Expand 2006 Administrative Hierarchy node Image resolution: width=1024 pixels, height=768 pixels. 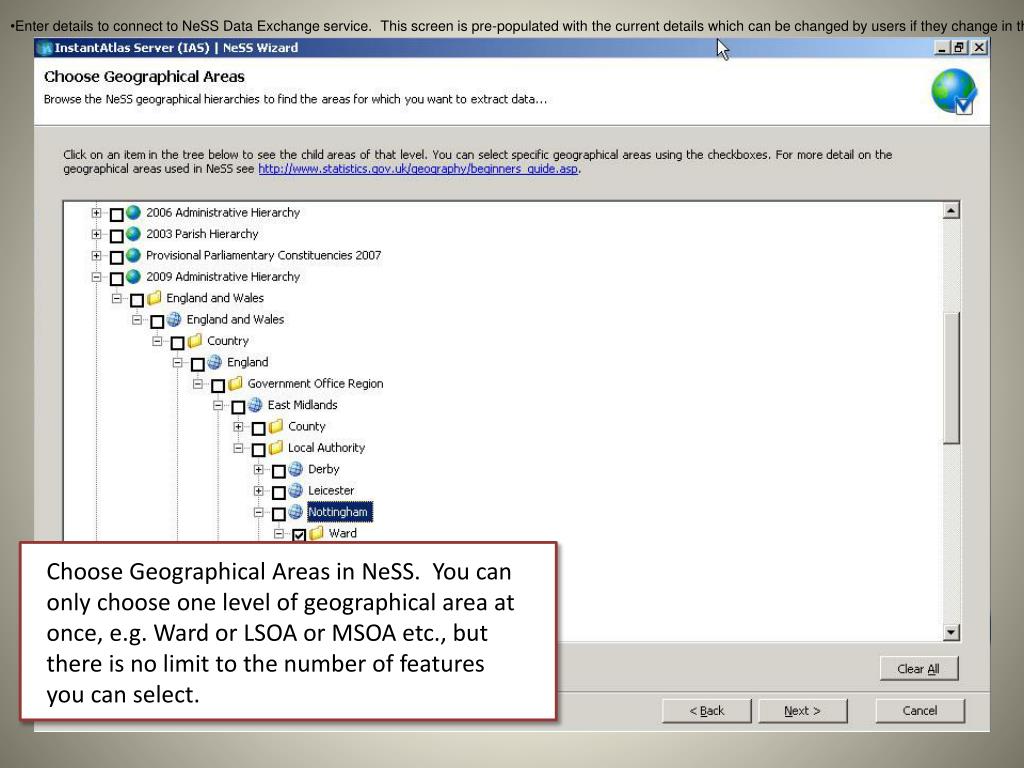(97, 213)
